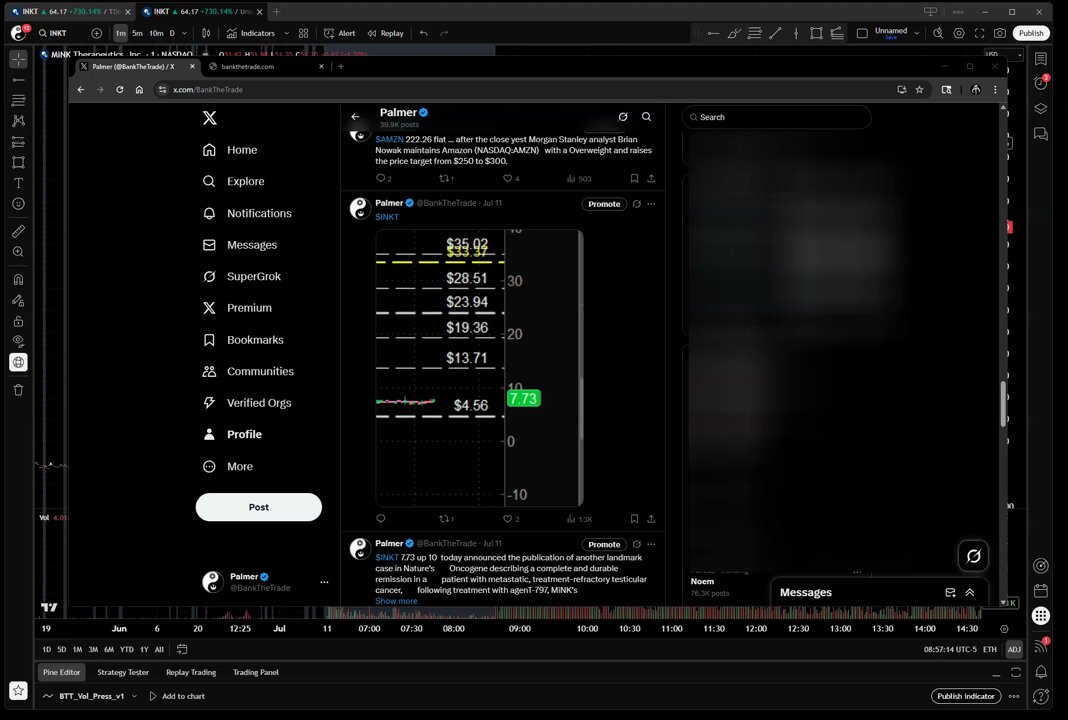Open the calendar icon in right sidebar

tap(1041, 590)
